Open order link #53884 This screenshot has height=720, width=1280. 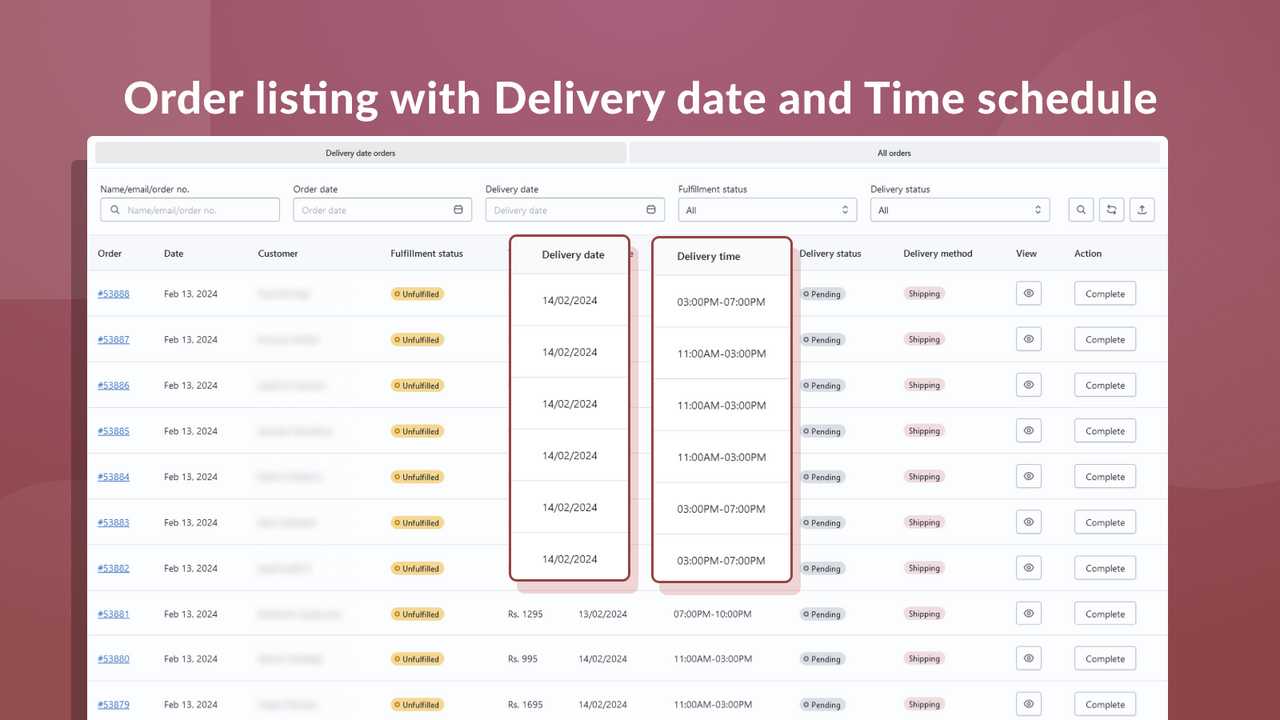[x=113, y=477]
